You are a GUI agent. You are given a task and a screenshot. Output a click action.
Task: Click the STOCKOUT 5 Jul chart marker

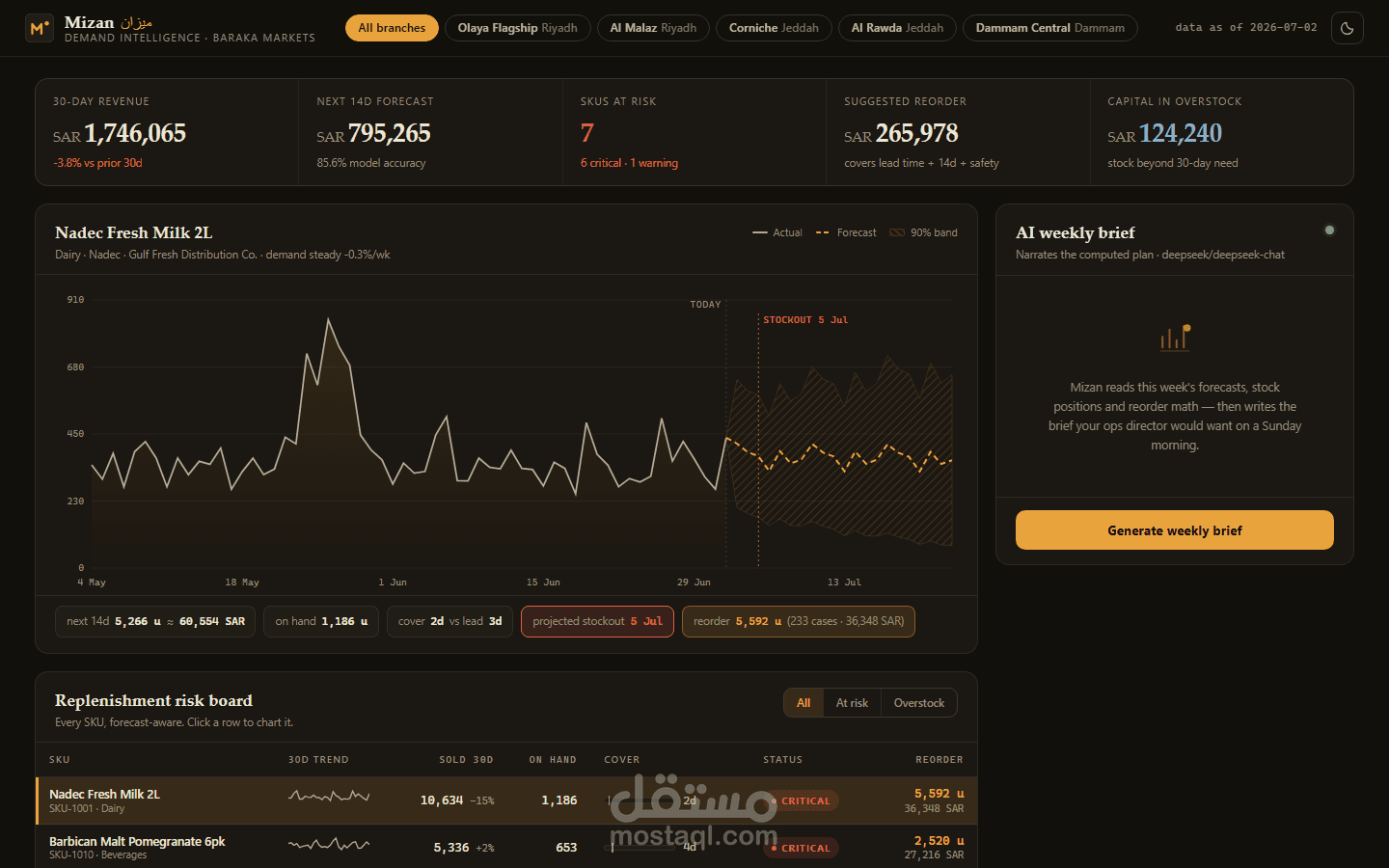(x=805, y=319)
